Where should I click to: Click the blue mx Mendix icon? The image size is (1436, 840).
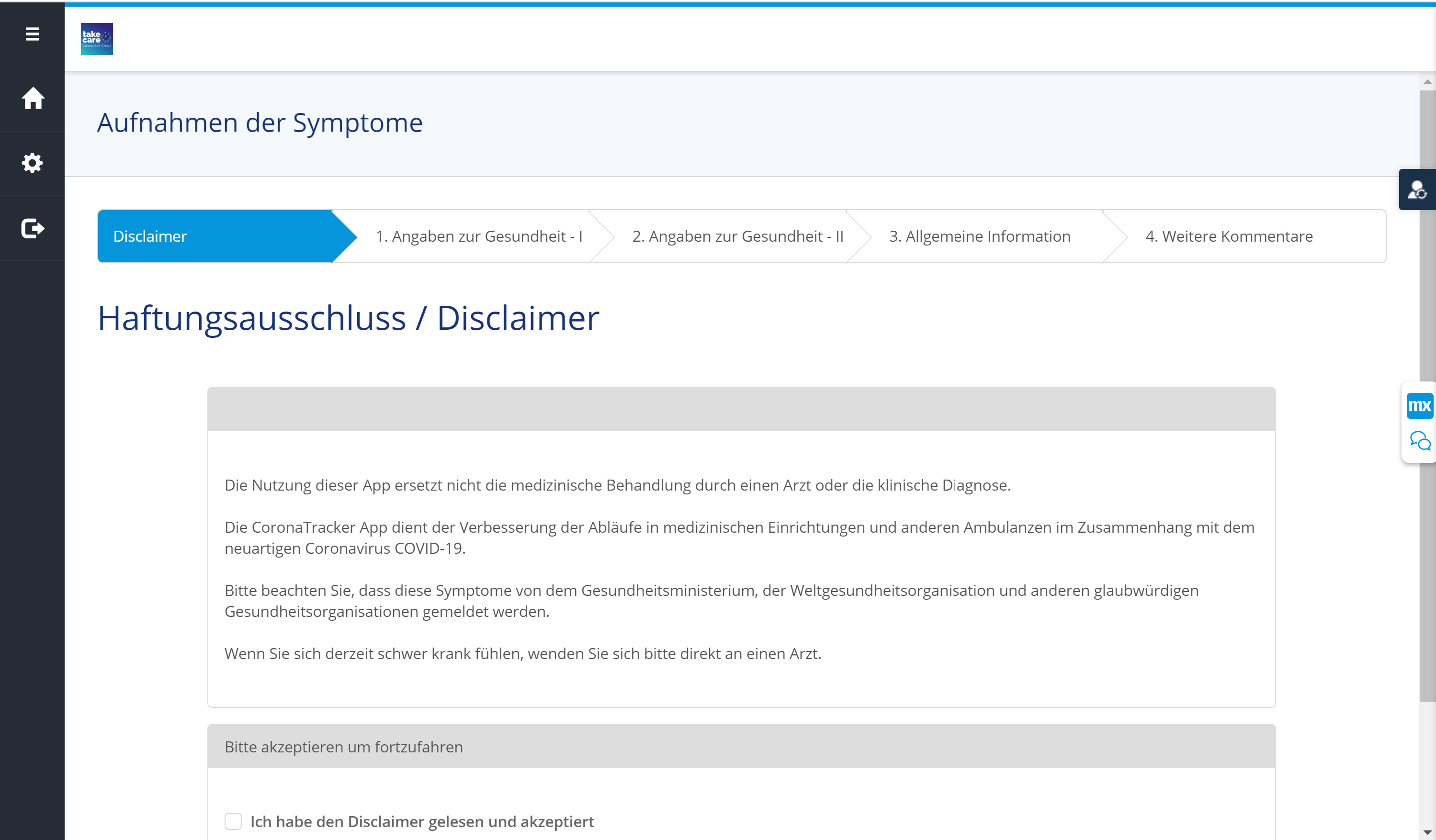pyautogui.click(x=1419, y=406)
